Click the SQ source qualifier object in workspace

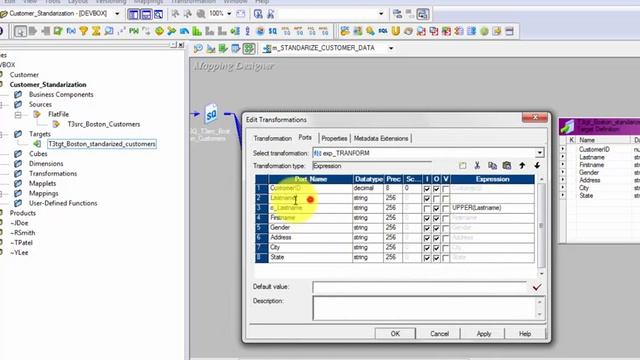point(211,114)
